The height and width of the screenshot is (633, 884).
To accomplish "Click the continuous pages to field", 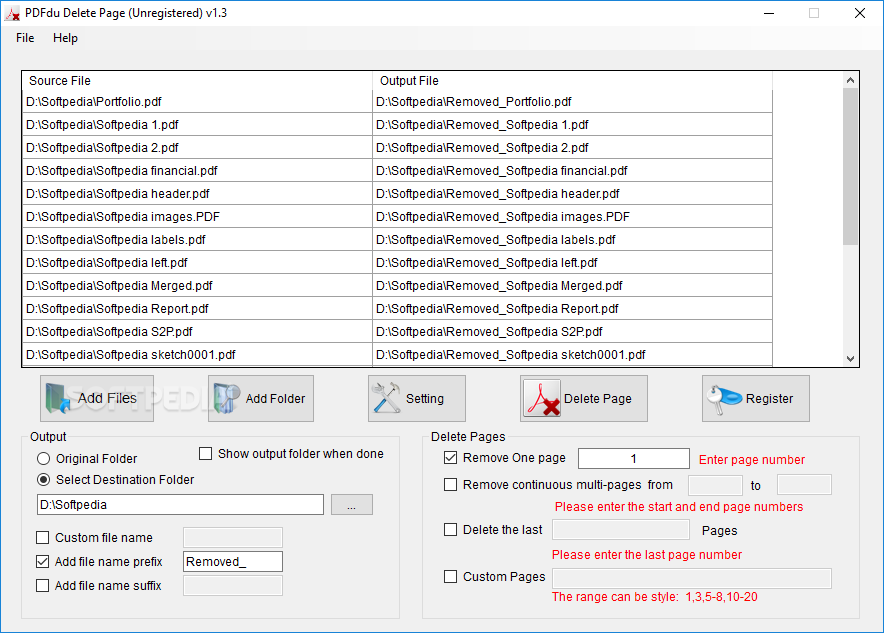I will [804, 485].
